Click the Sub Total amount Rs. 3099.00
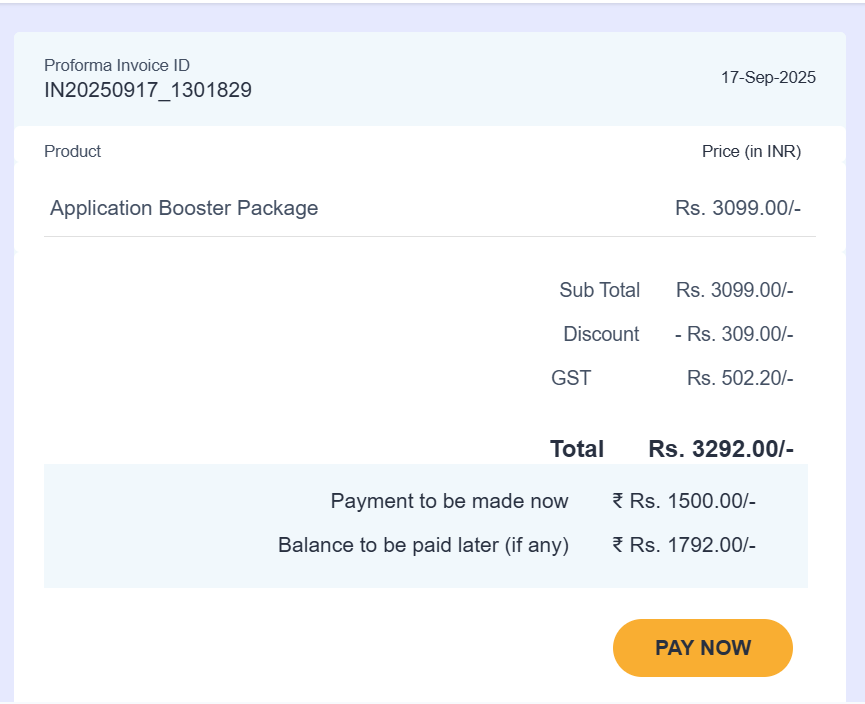 click(734, 290)
